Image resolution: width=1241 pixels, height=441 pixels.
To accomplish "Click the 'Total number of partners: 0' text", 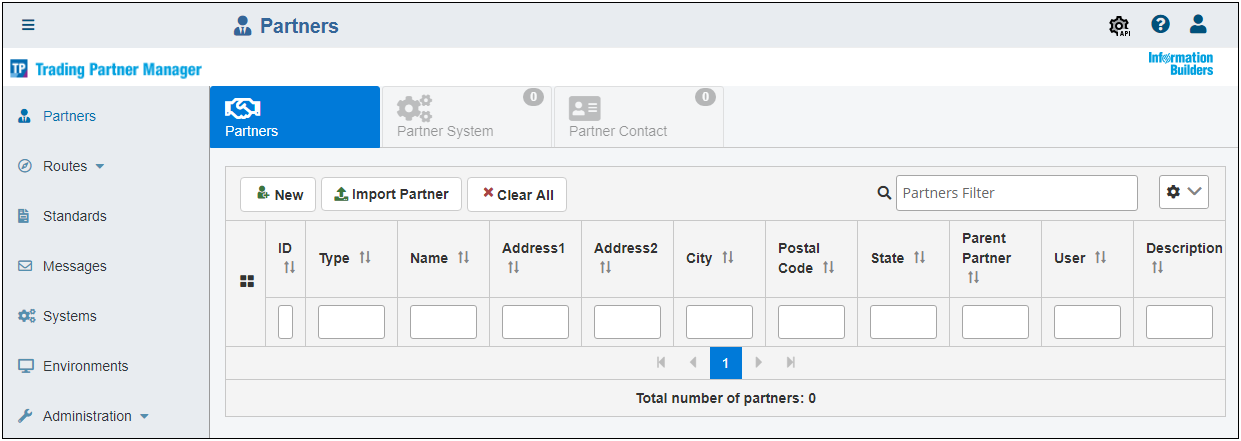I will tap(726, 398).
